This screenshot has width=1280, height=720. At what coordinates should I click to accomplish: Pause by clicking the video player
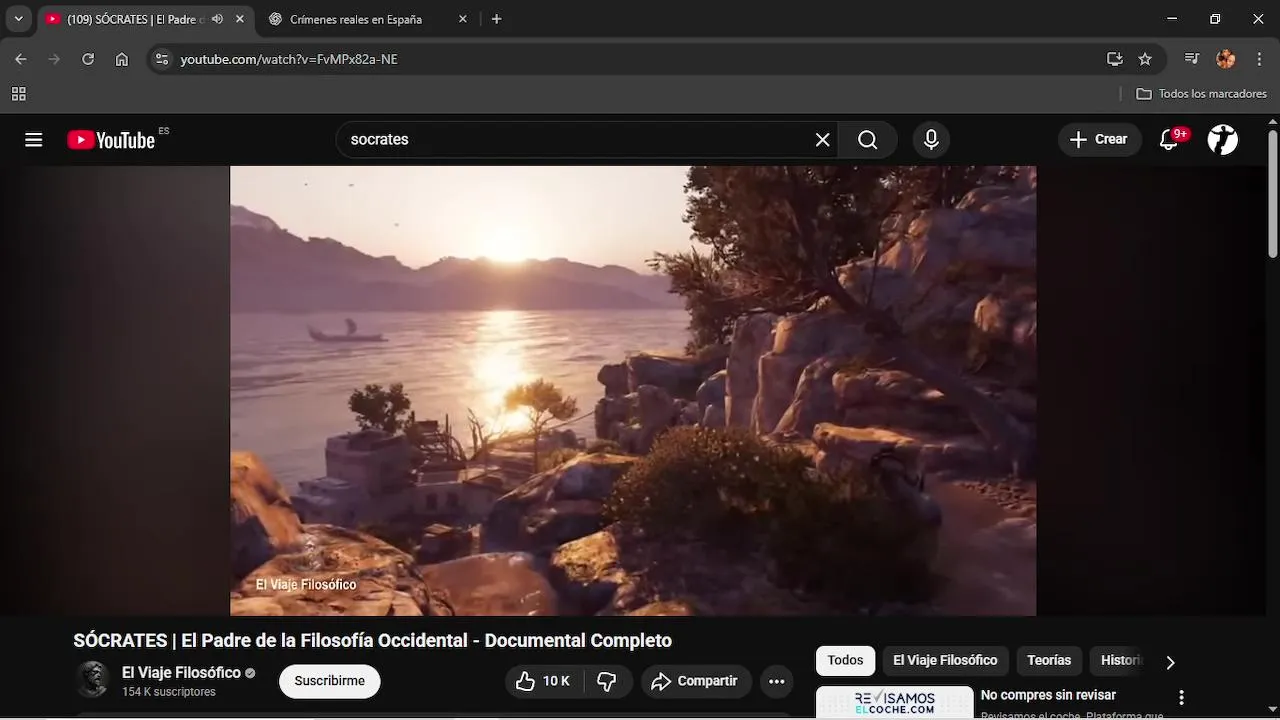[633, 390]
